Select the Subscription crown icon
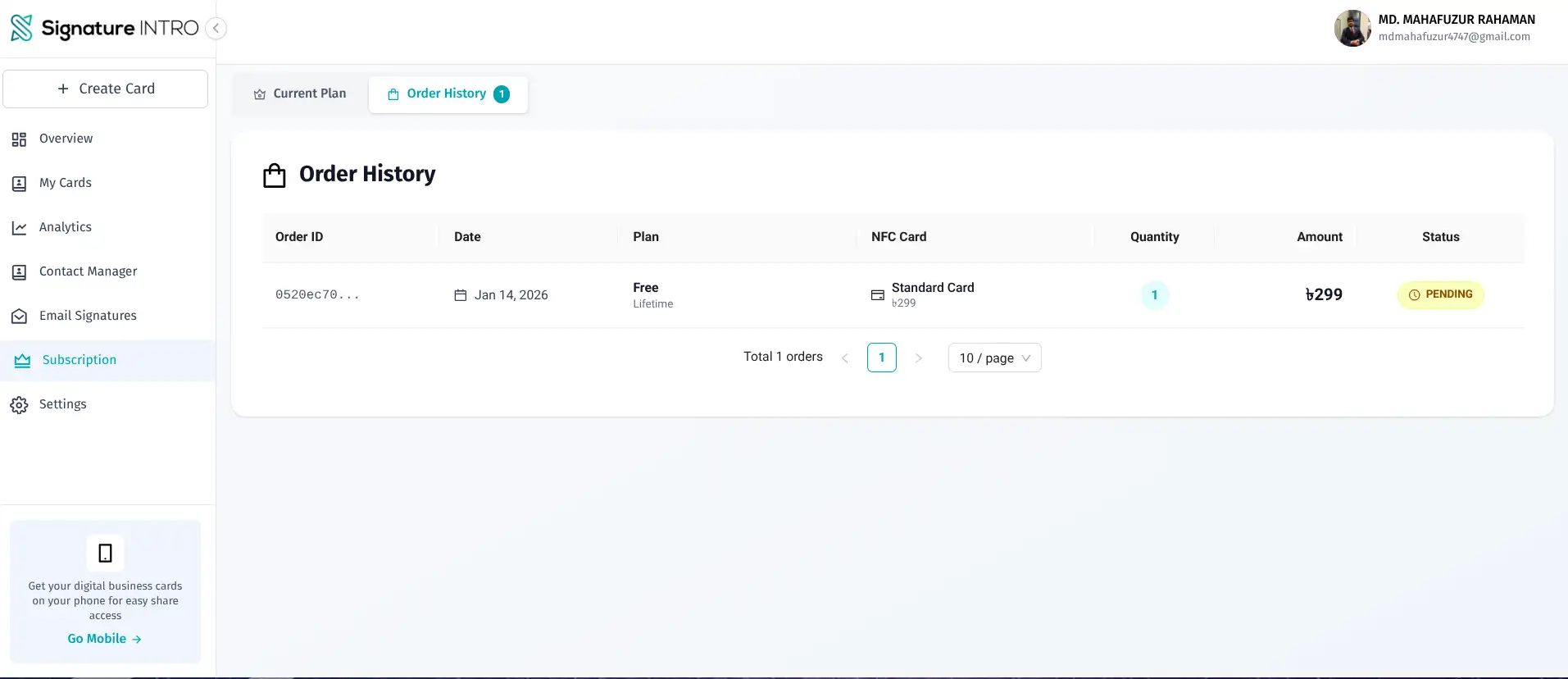 (x=22, y=361)
